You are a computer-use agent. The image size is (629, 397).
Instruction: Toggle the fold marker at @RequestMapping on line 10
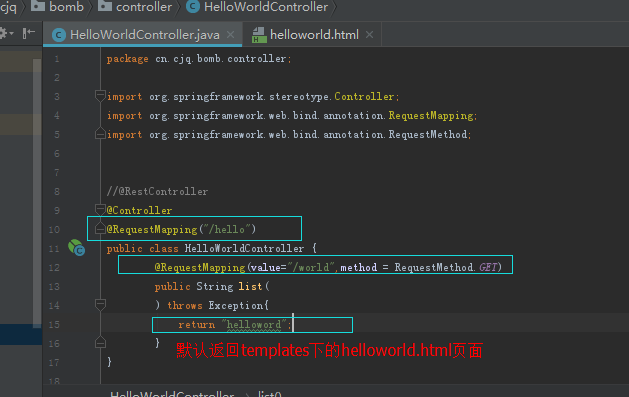(x=100, y=229)
